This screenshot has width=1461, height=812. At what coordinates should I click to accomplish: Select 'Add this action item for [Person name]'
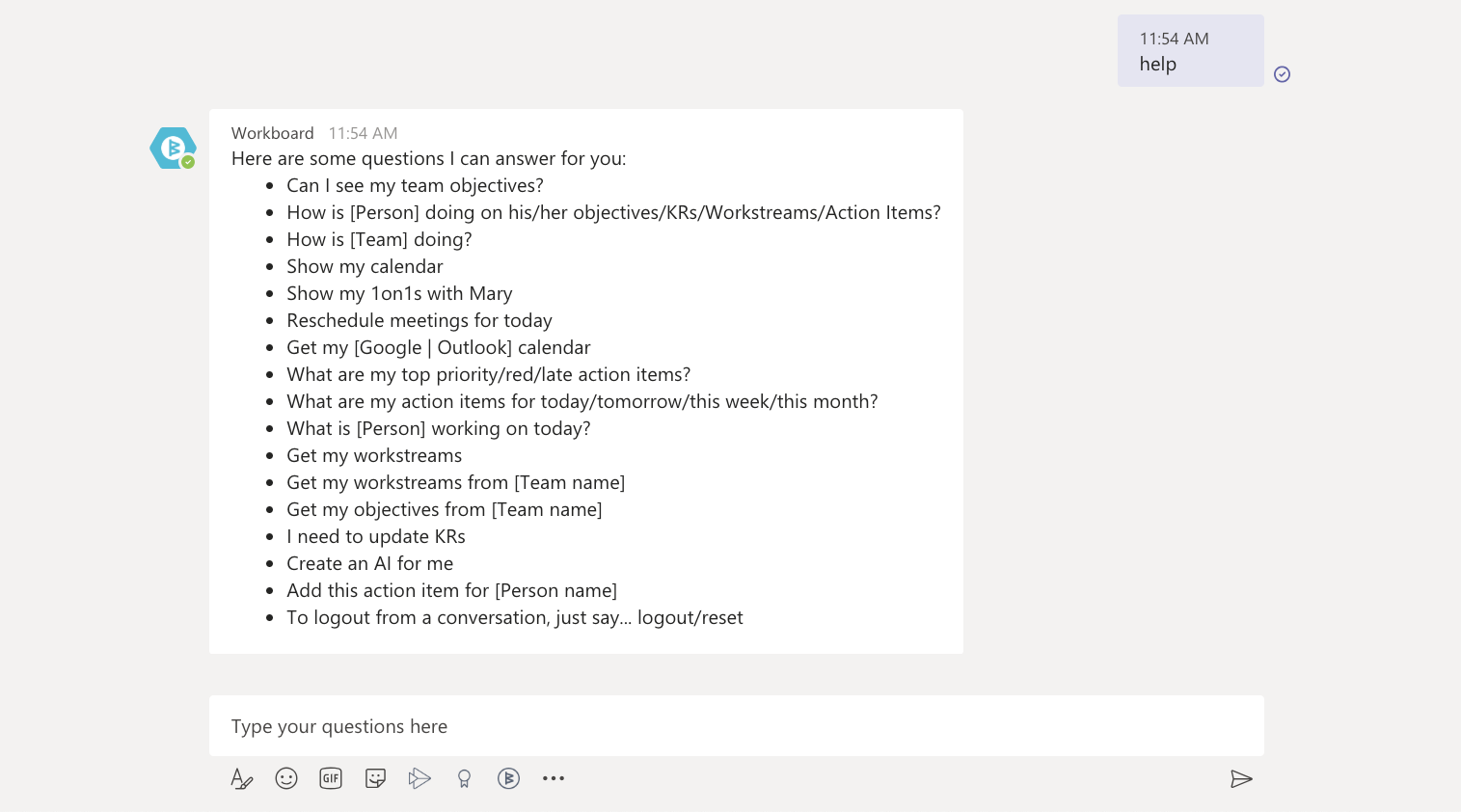[x=451, y=591]
